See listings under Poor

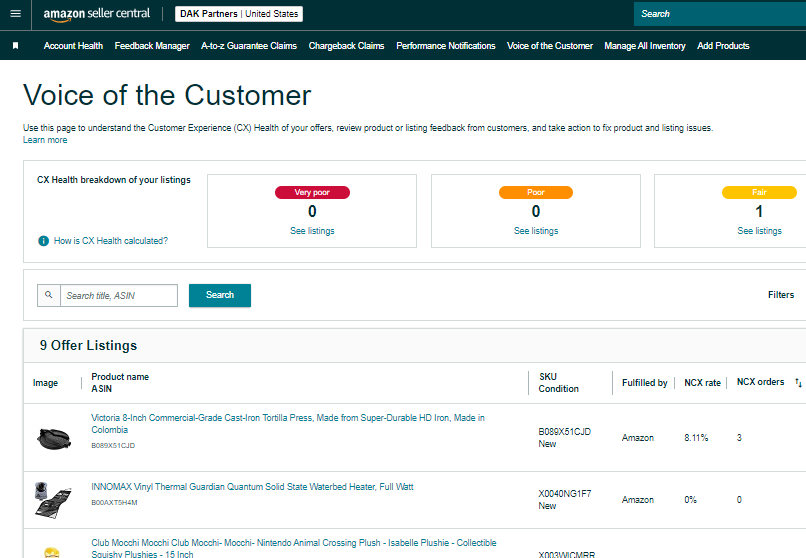(536, 231)
